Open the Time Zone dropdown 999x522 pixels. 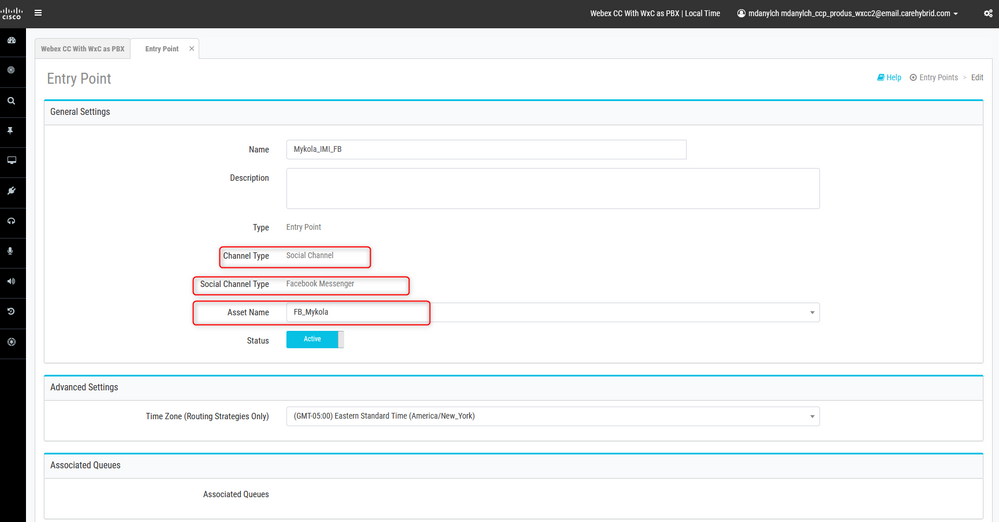(x=552, y=416)
